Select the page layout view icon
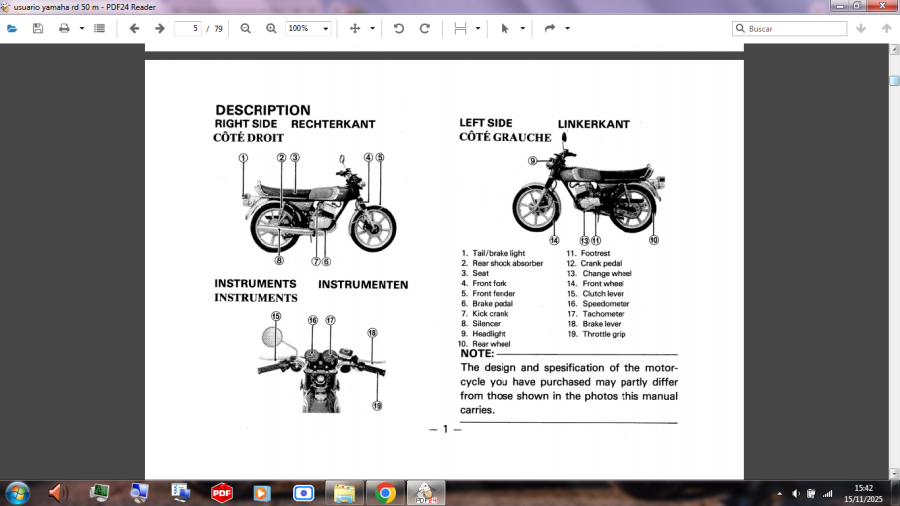This screenshot has height=506, width=900. coord(460,29)
